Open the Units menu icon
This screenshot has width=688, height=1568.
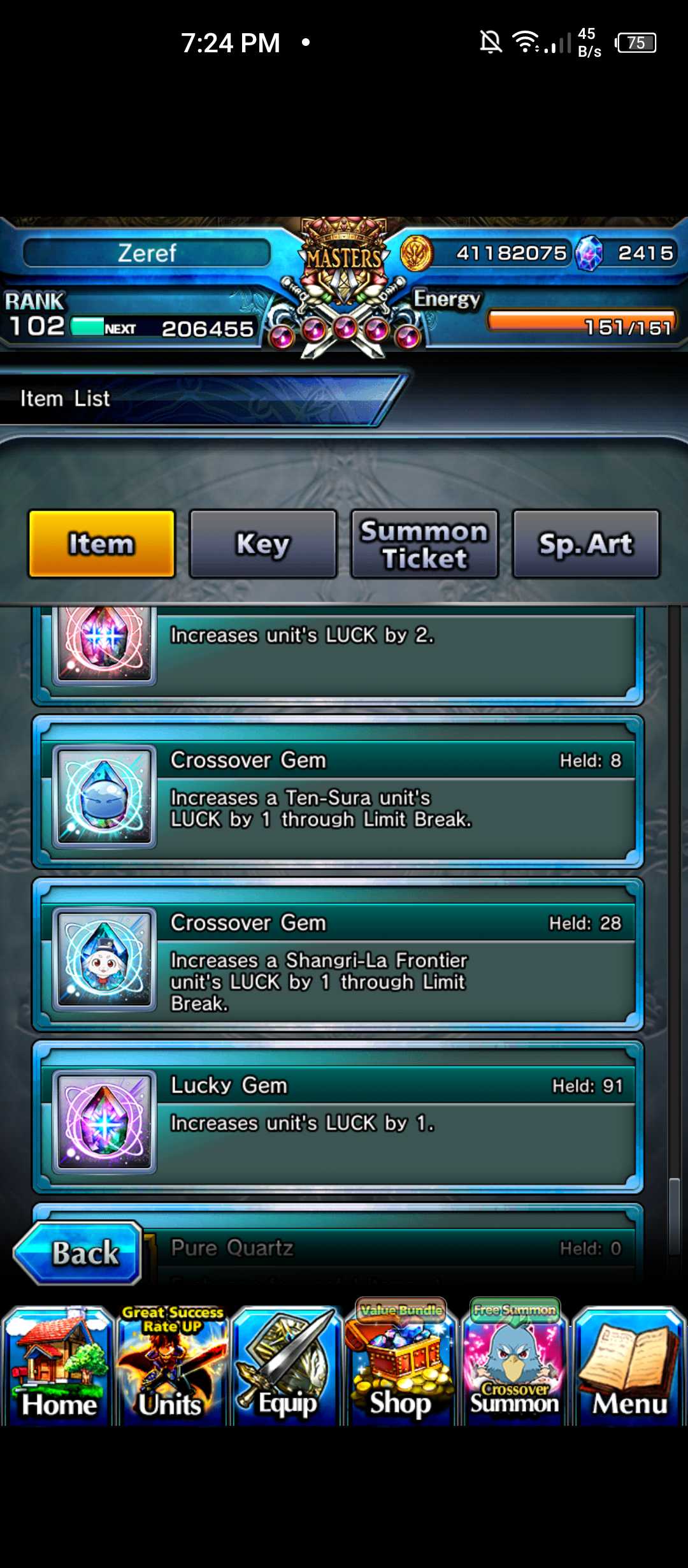pos(172,1365)
